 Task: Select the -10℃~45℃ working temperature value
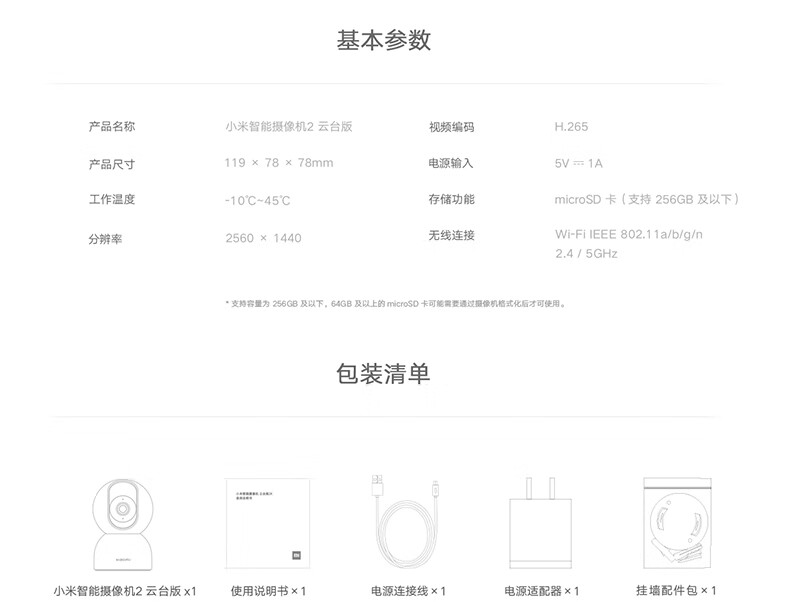pos(257,200)
